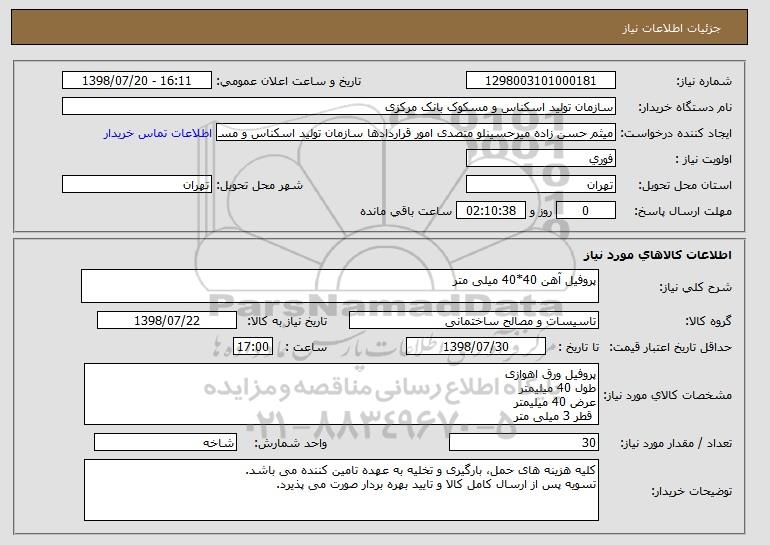
Task: Click the quantity field showing 30
Action: (x=524, y=442)
